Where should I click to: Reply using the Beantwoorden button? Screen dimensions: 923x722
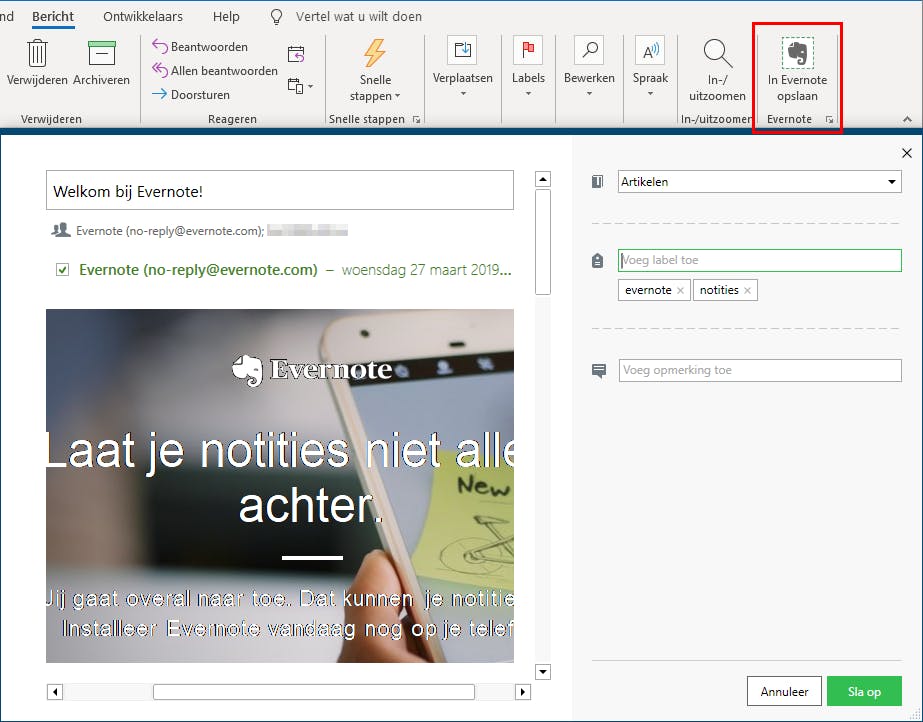click(x=200, y=46)
